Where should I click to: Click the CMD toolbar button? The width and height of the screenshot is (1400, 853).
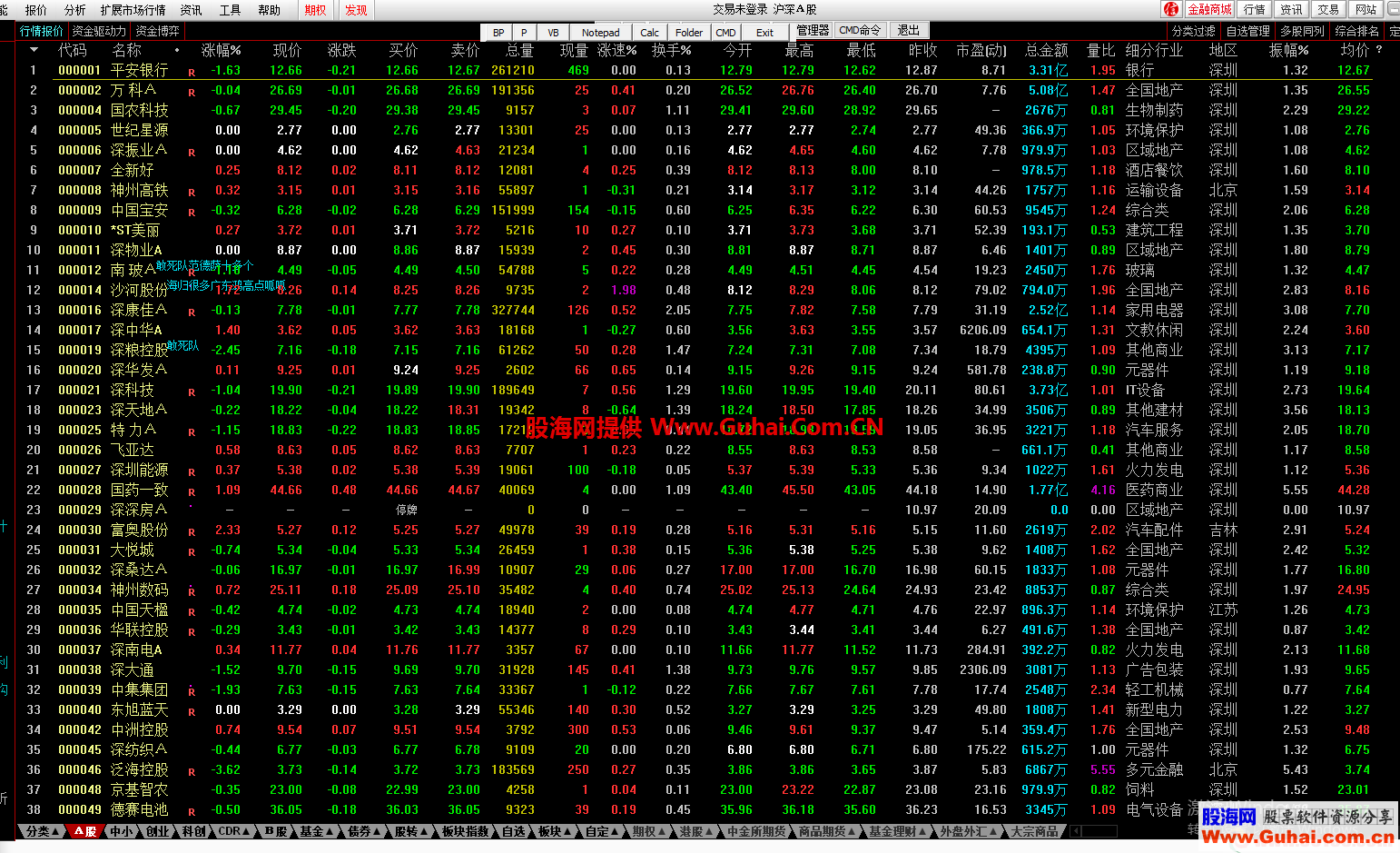point(726,32)
